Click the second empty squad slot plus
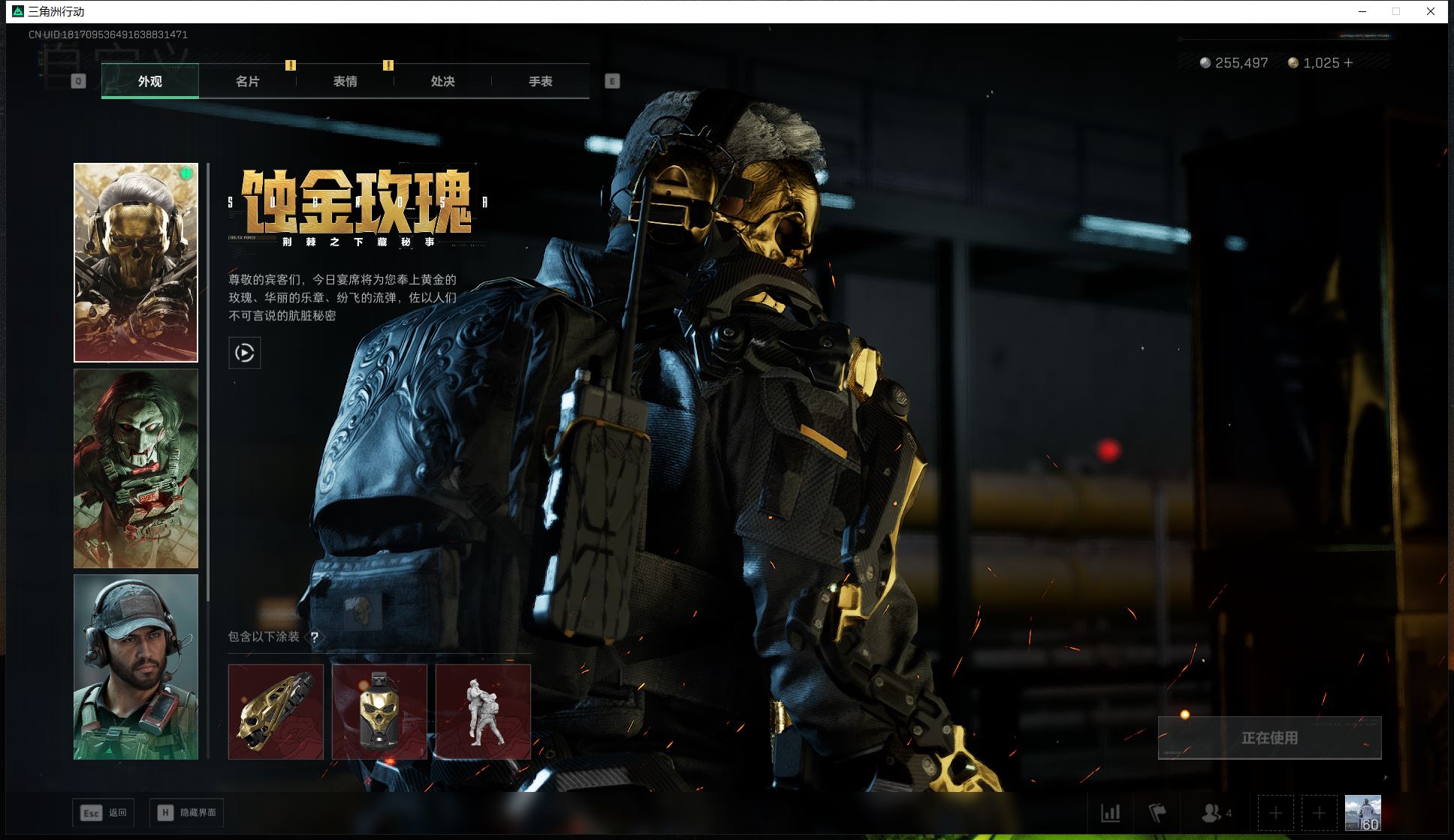 (1319, 813)
